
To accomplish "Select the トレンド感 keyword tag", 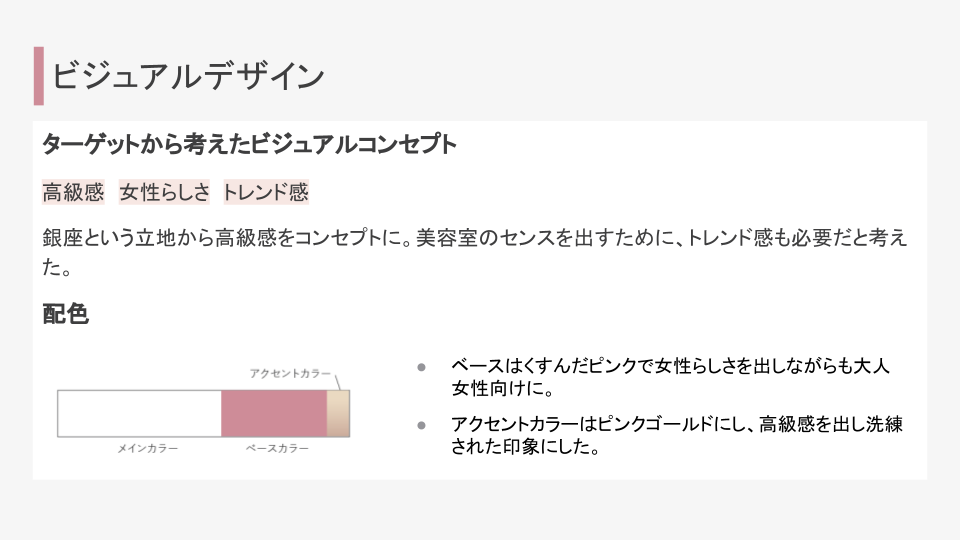I will point(266,192).
